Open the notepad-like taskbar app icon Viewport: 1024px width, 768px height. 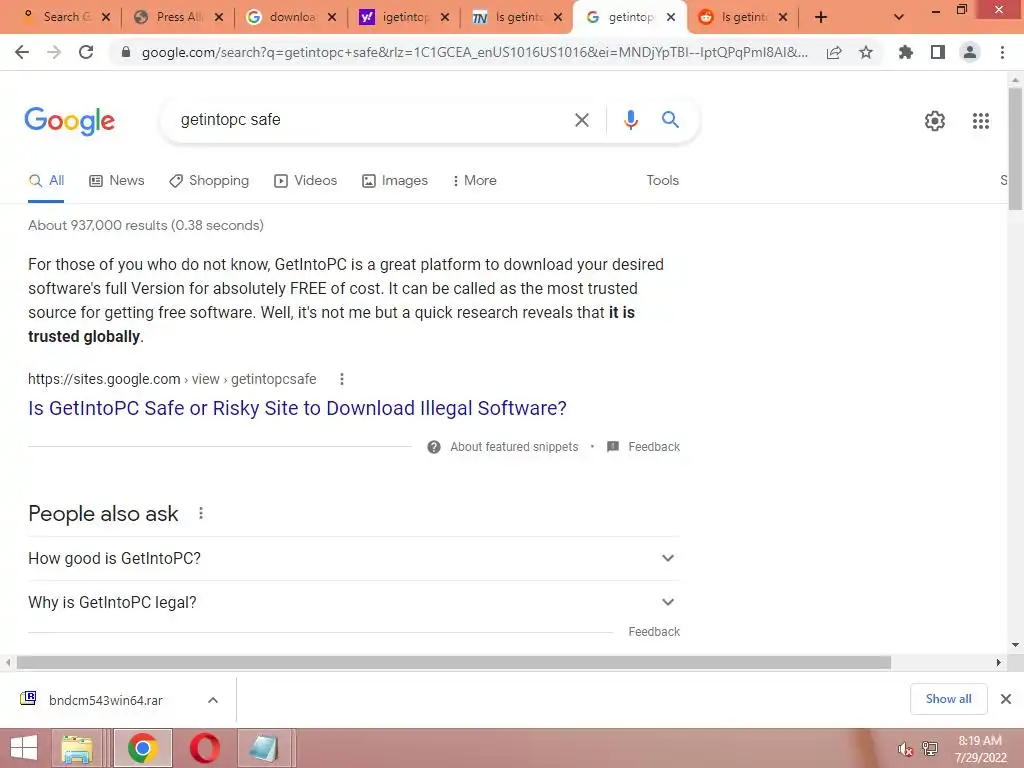click(264, 748)
